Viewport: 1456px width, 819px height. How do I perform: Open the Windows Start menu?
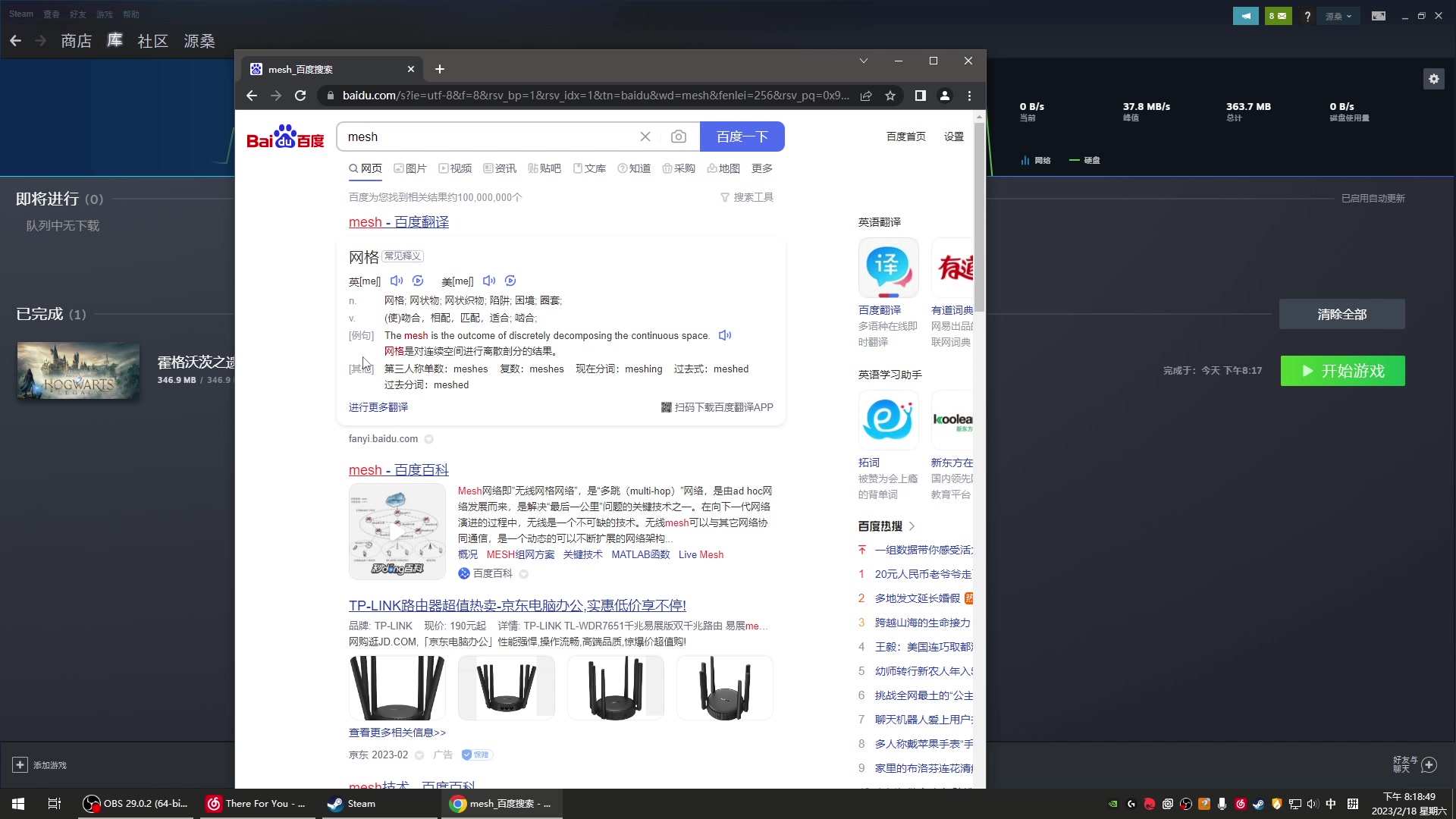(18, 804)
